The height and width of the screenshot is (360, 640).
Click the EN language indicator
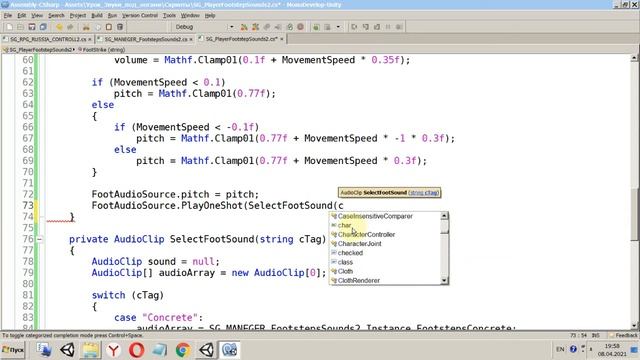tap(560, 349)
